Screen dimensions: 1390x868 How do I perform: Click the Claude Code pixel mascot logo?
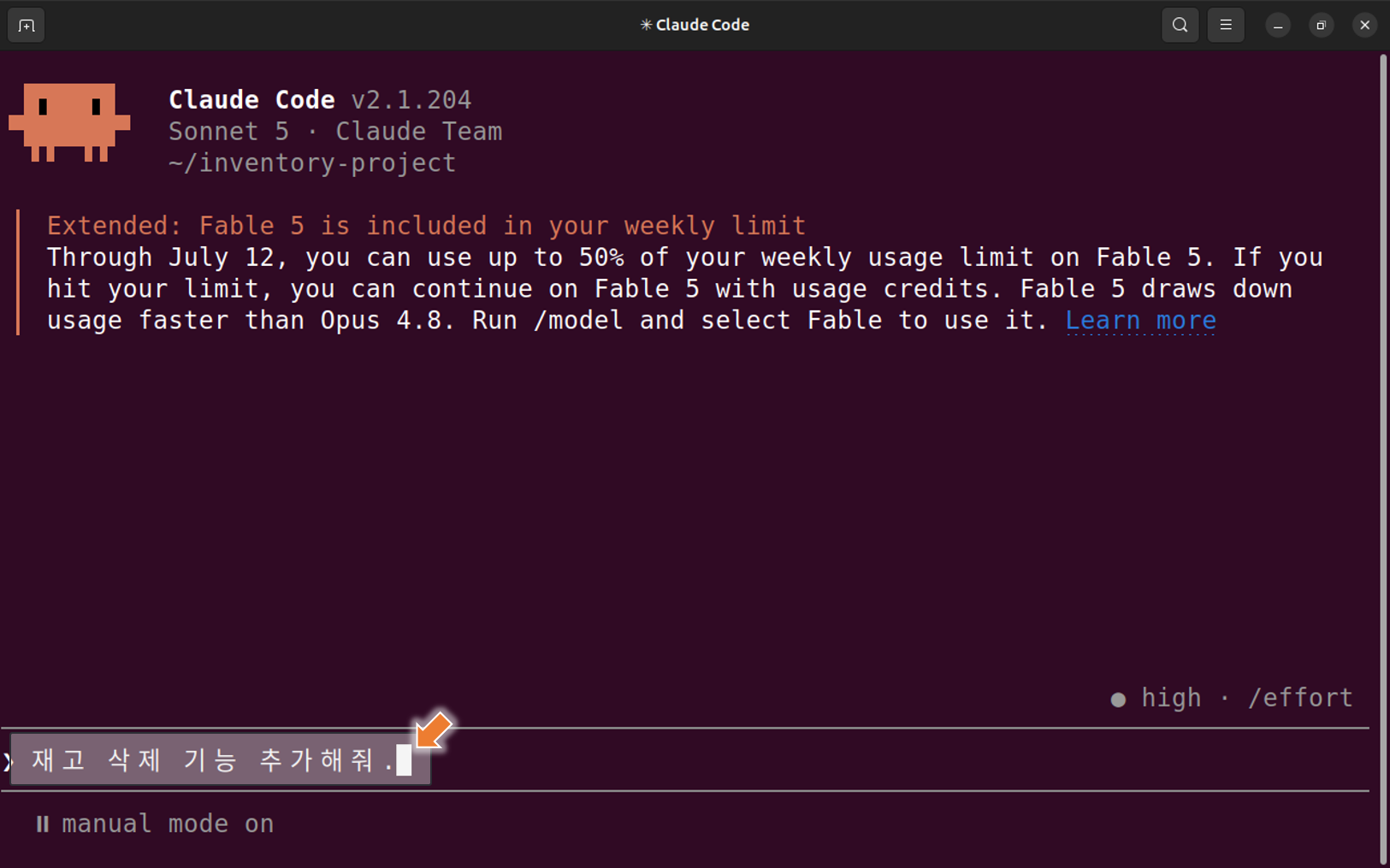coord(69,122)
